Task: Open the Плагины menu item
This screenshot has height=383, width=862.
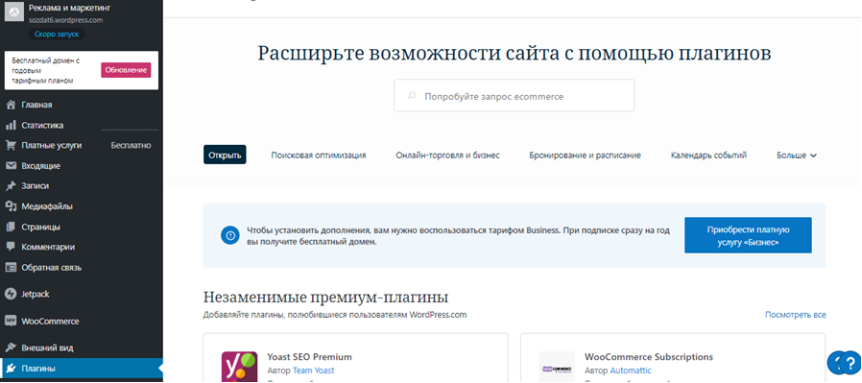Action: [81, 368]
